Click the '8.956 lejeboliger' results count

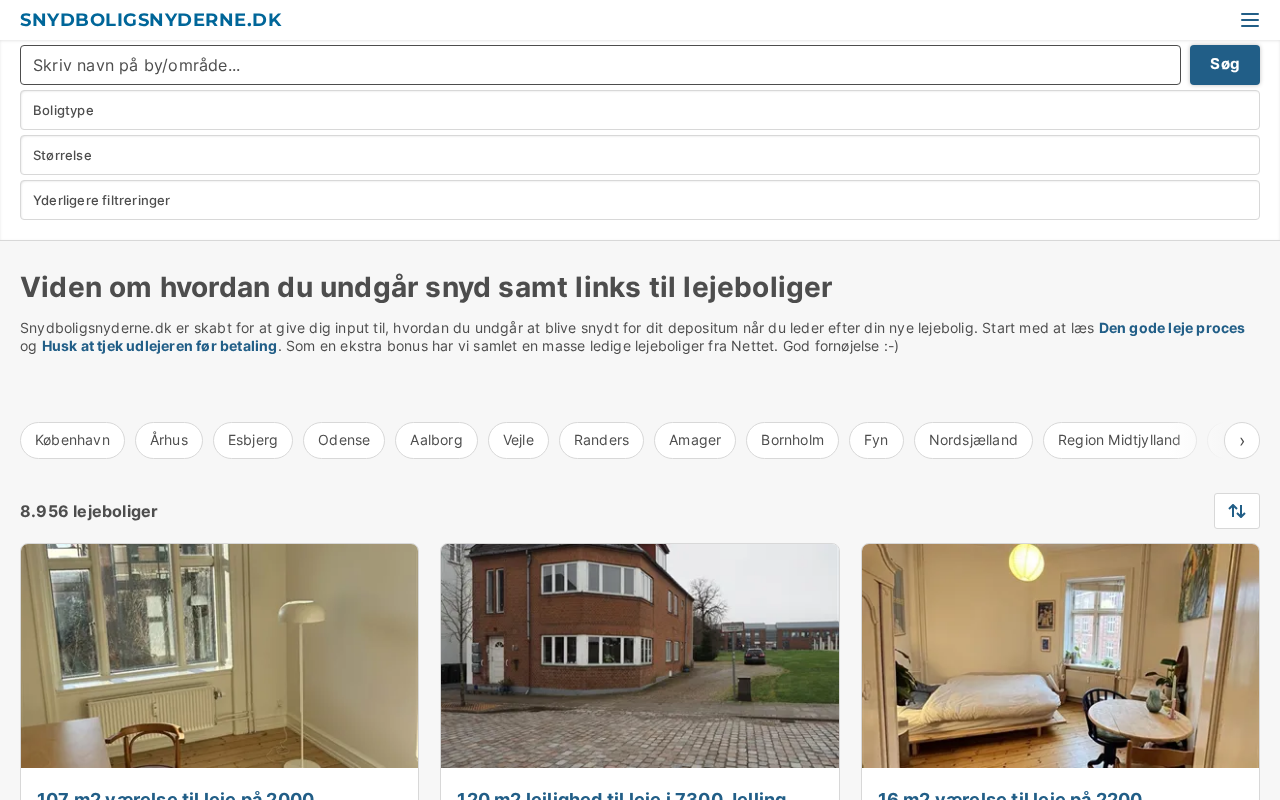point(89,511)
